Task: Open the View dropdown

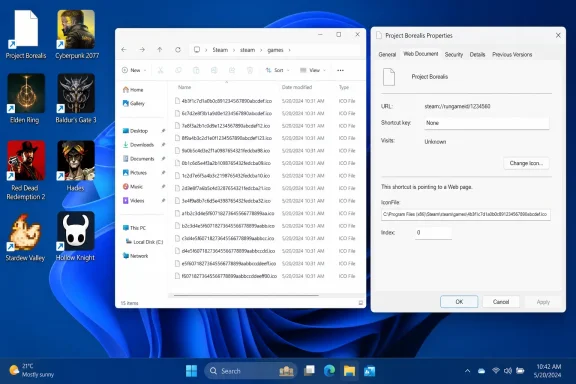Action: pyautogui.click(x=313, y=70)
